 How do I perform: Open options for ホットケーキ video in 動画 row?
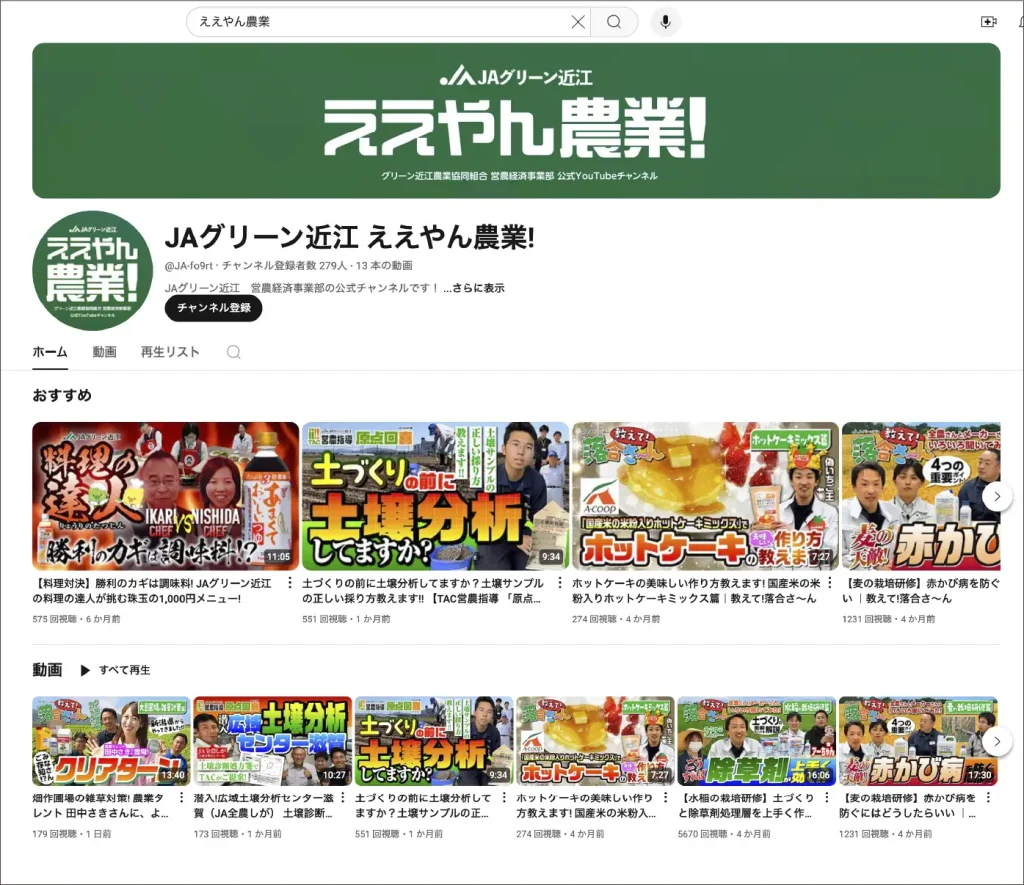665,797
